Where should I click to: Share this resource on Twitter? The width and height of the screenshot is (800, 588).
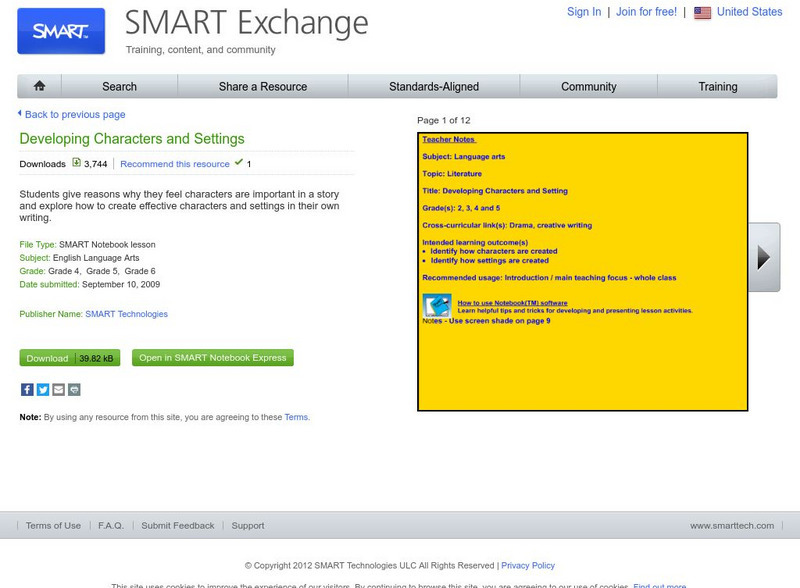click(x=43, y=389)
